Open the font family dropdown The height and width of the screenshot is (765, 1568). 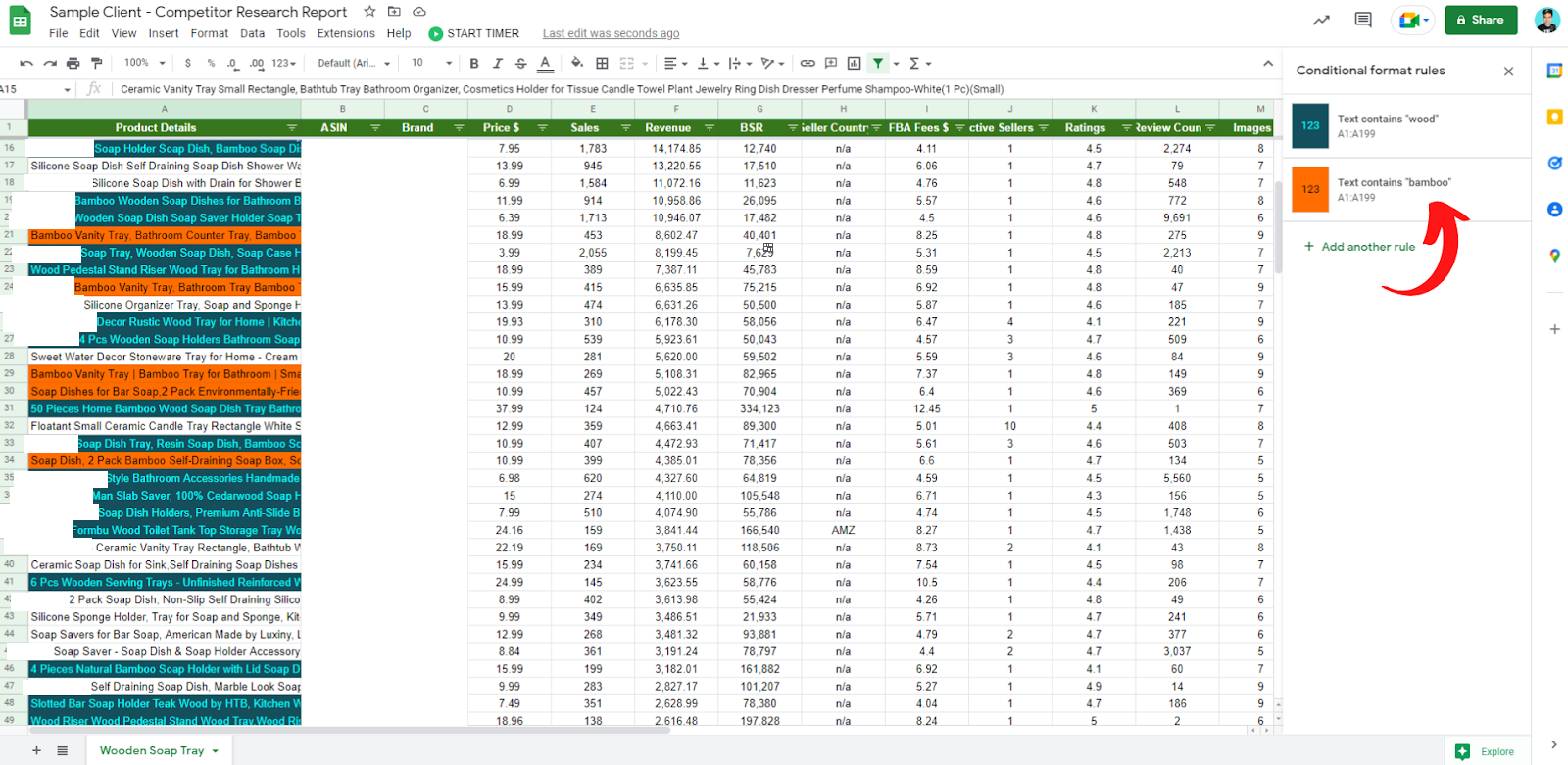click(354, 63)
